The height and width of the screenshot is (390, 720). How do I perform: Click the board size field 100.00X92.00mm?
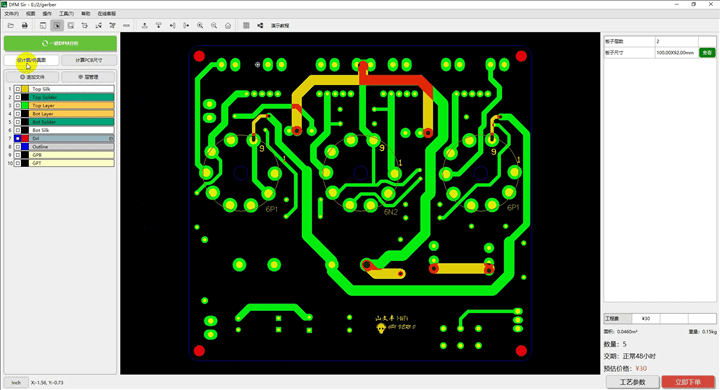[x=676, y=53]
